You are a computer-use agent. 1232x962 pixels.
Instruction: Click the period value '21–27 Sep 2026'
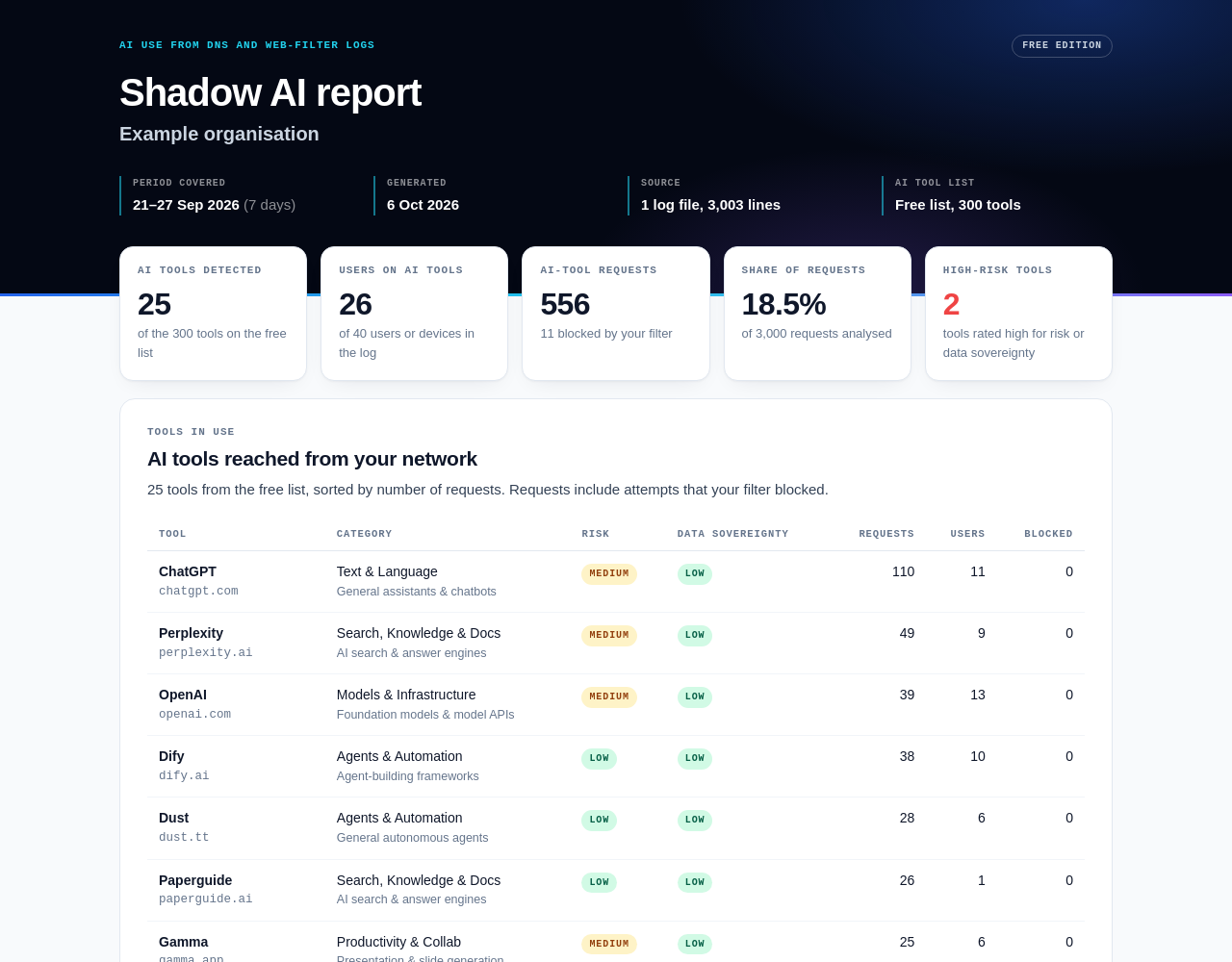[186, 205]
